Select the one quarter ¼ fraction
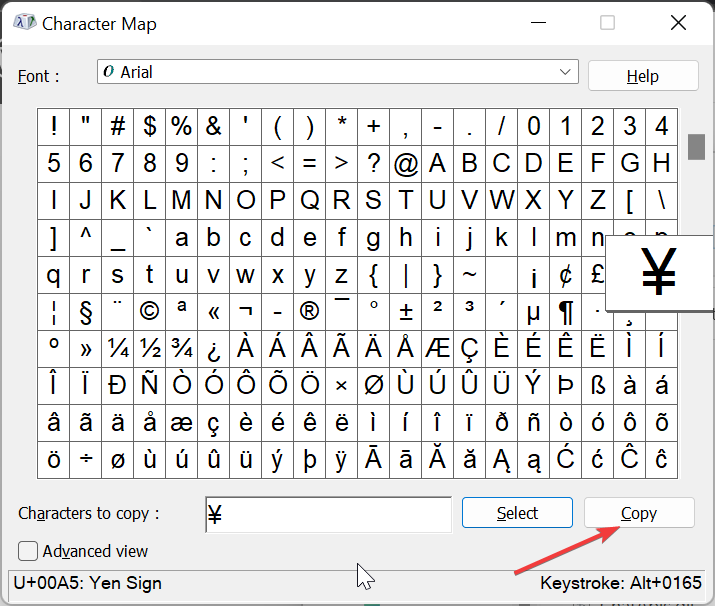 point(118,349)
